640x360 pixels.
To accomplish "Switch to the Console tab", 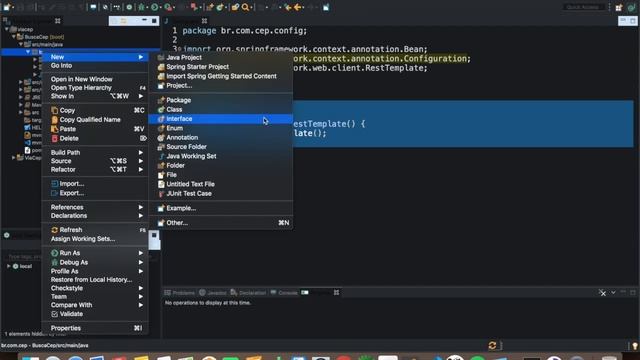I will pyautogui.click(x=284, y=293).
